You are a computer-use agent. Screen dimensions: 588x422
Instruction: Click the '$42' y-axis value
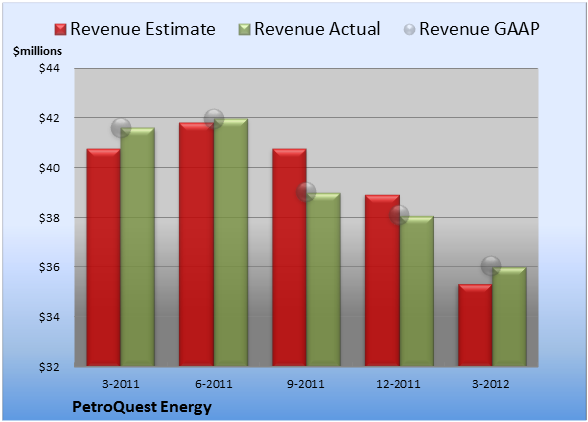[x=49, y=118]
